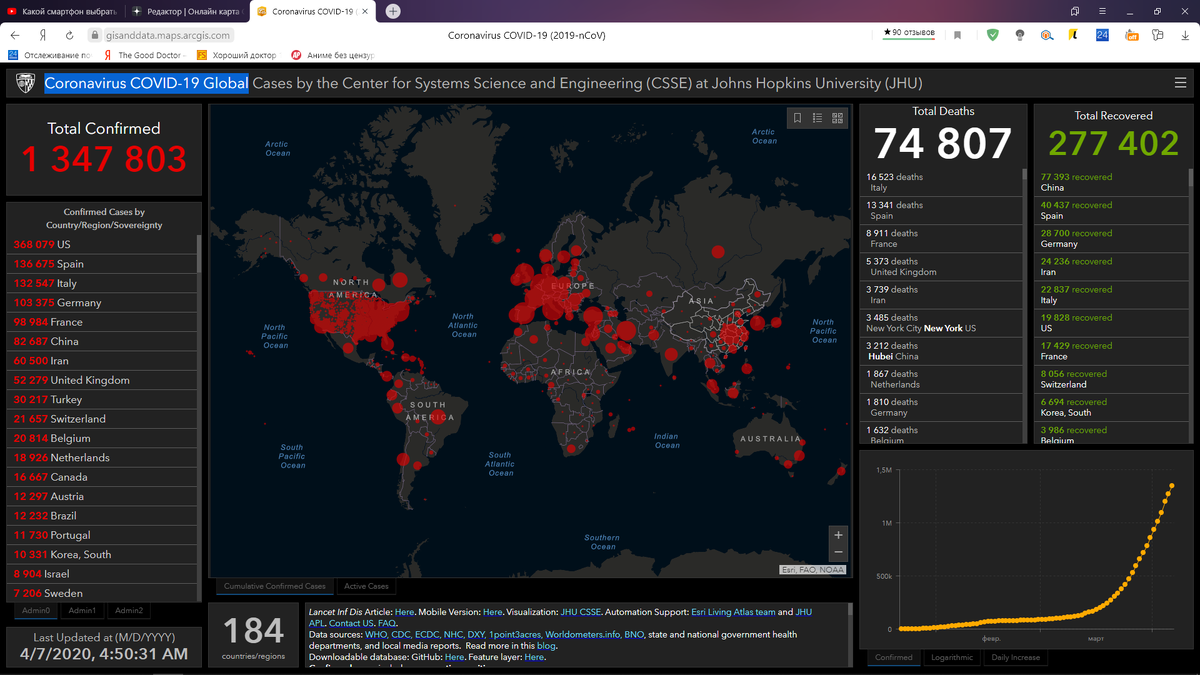
Task: Open the Esri Living Atlas team link
Action: click(x=733, y=612)
